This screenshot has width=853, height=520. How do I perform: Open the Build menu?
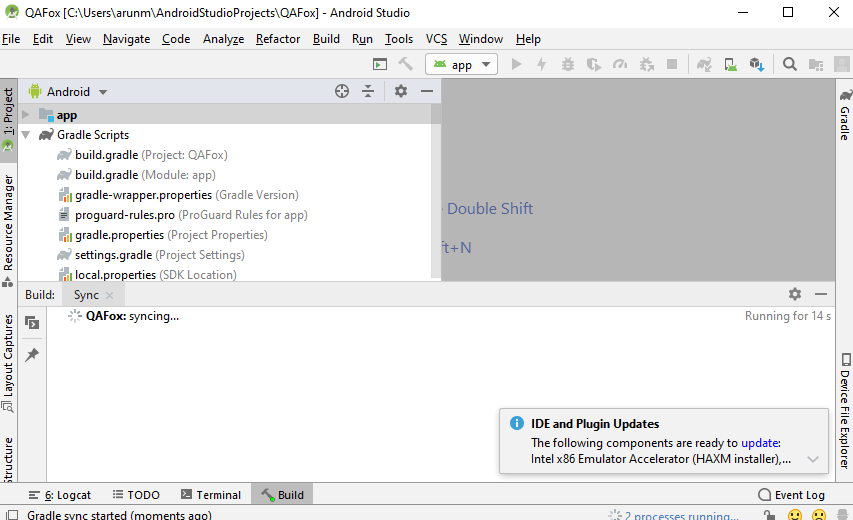(x=326, y=39)
